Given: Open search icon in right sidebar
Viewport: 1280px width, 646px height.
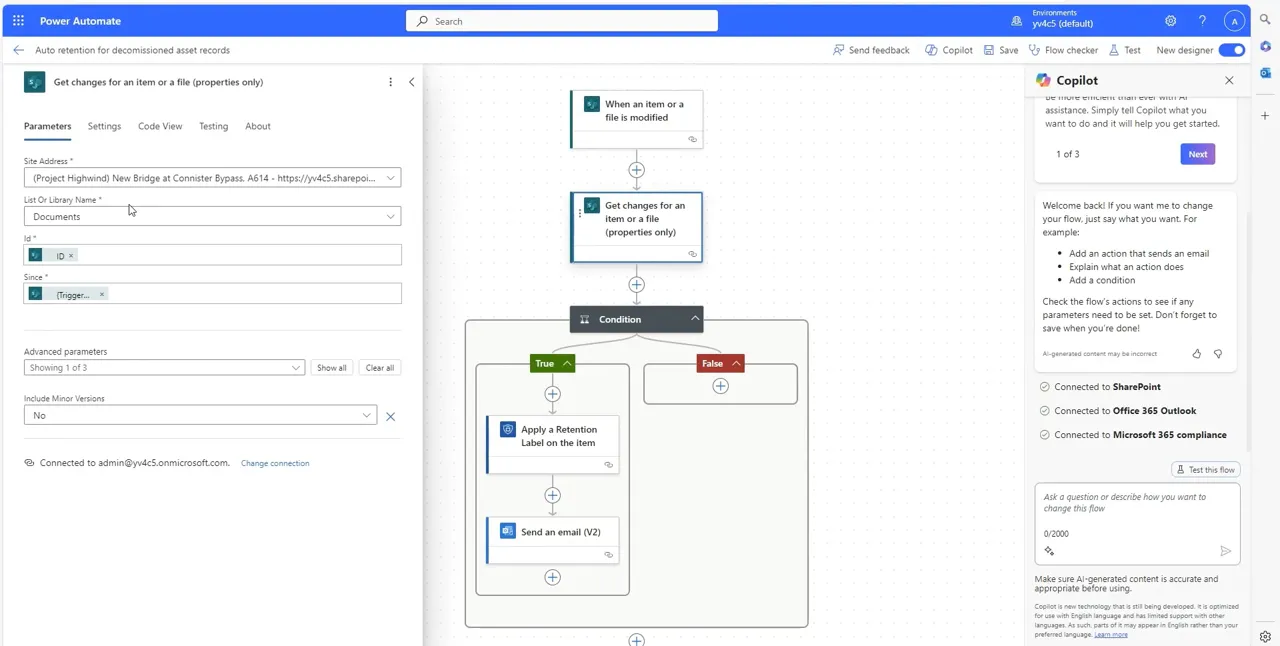Looking at the screenshot, I should [x=1265, y=20].
